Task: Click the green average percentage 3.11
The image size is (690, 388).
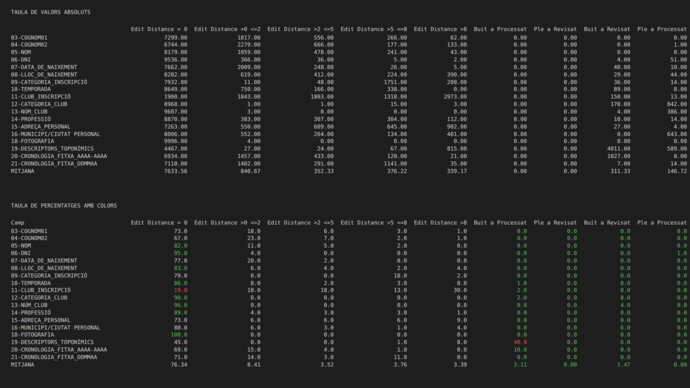Action: point(520,365)
